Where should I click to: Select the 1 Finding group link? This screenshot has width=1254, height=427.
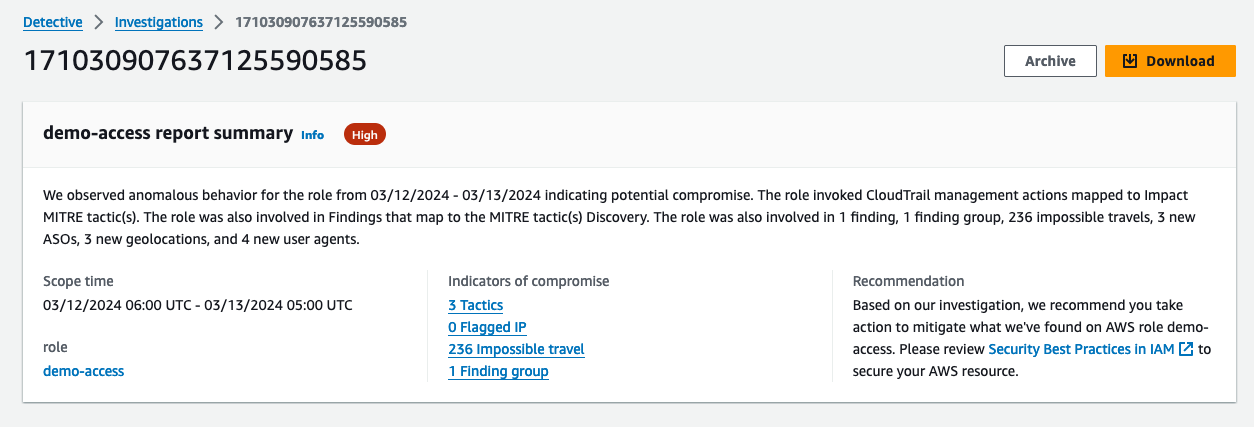tap(498, 371)
